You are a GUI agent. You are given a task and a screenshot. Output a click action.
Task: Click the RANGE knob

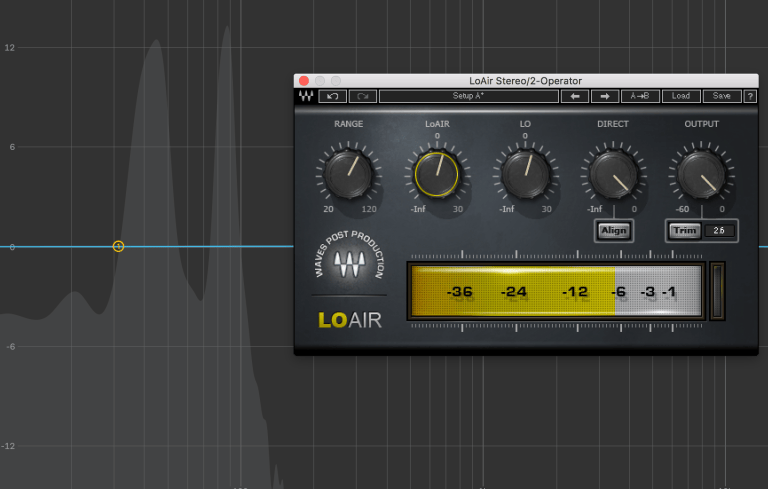(348, 174)
